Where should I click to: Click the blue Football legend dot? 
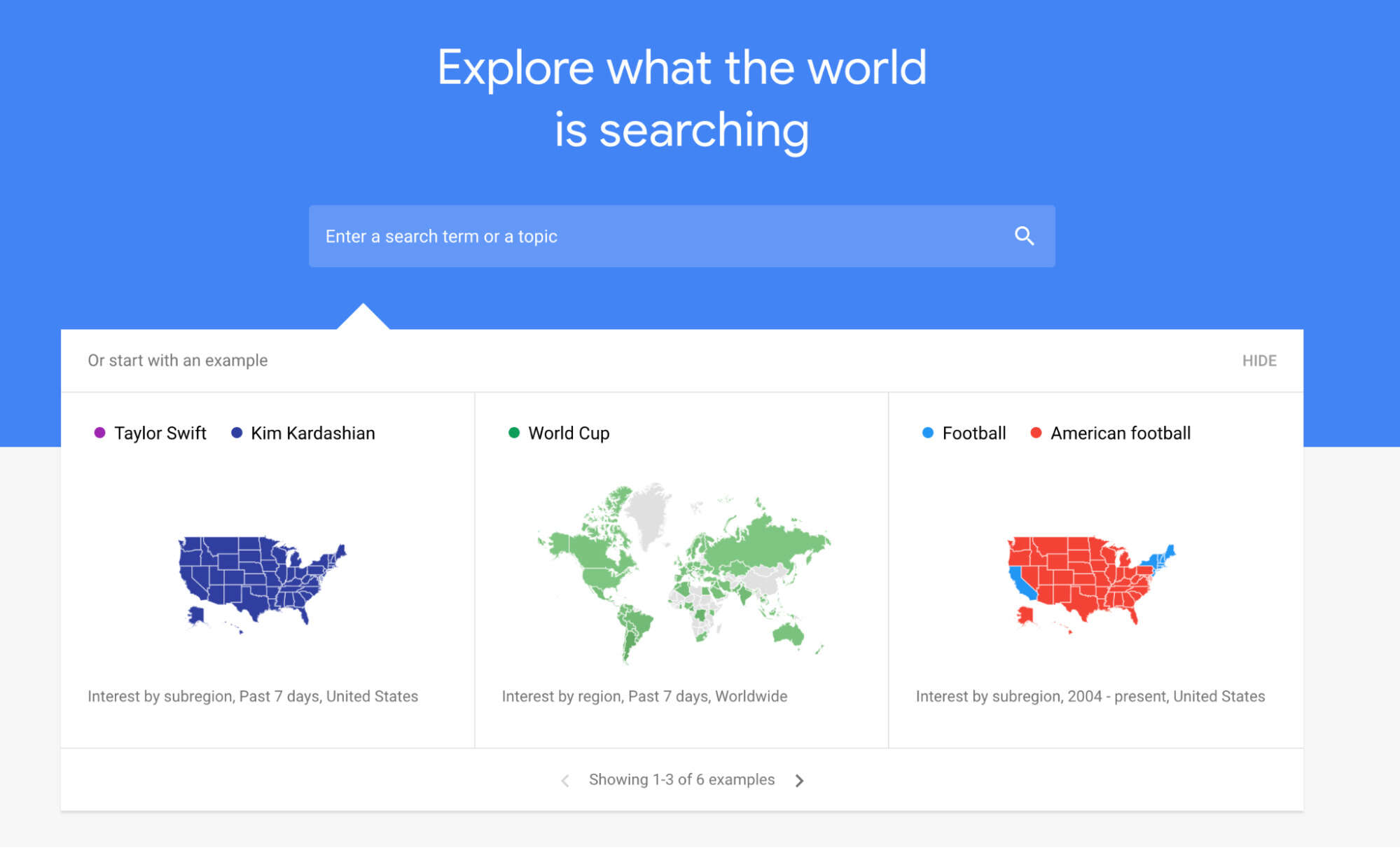tap(928, 433)
